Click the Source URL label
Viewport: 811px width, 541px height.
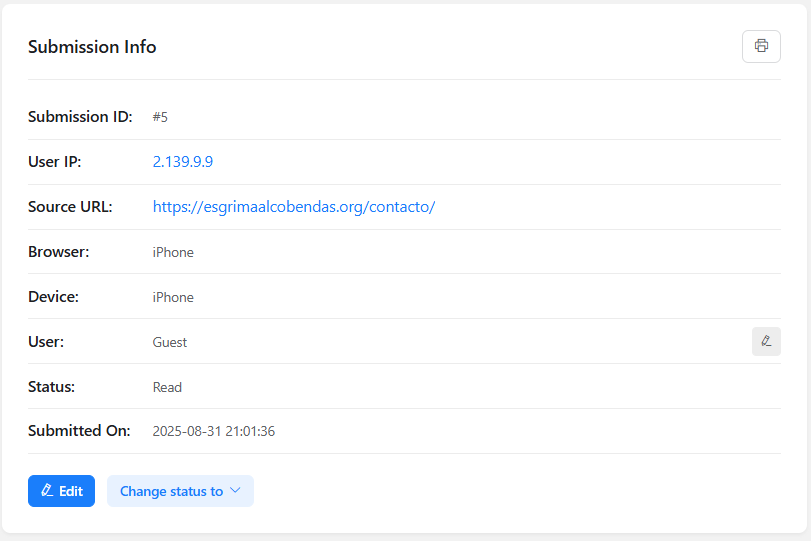click(x=70, y=207)
